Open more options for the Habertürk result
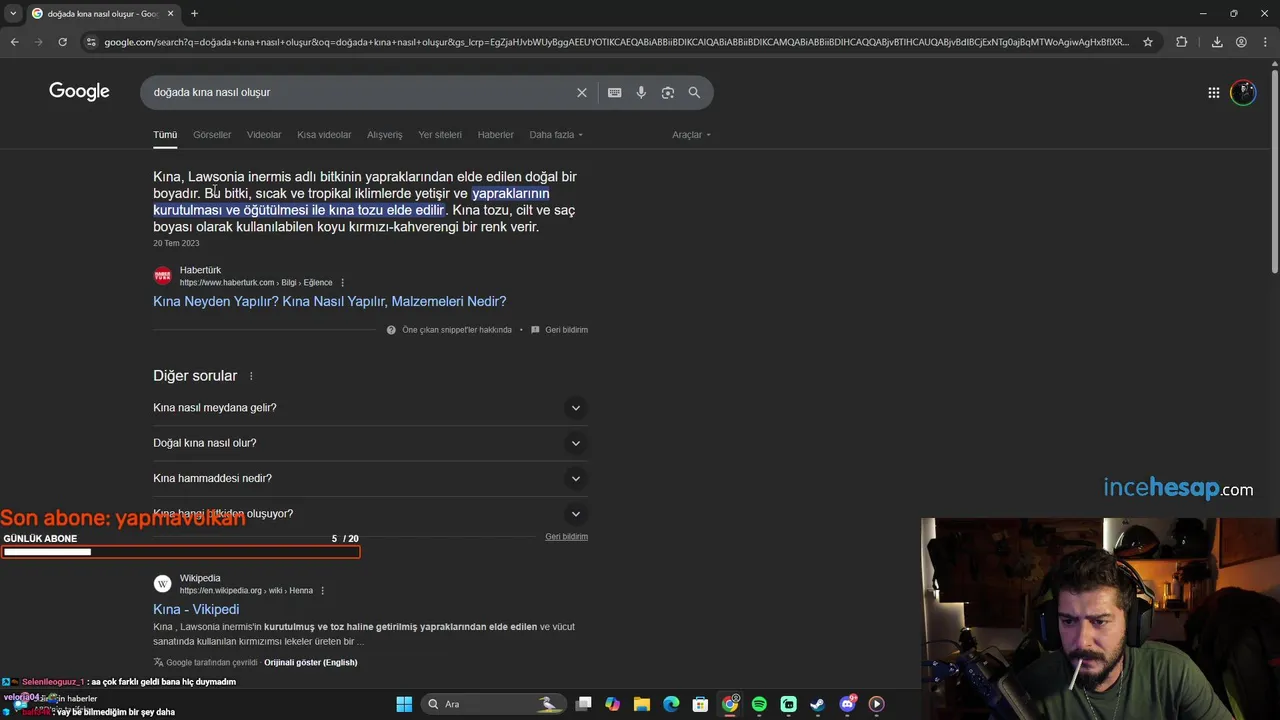 (342, 283)
